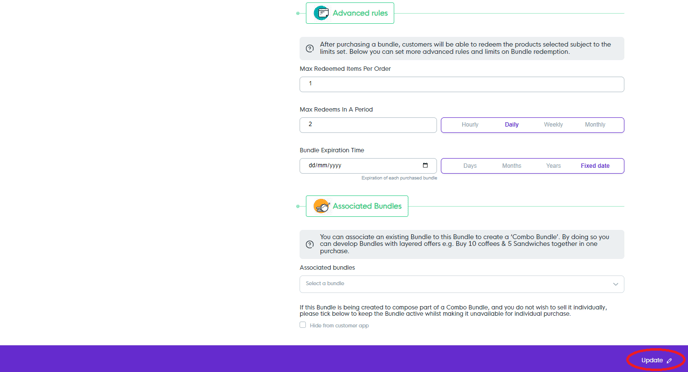Open the Select a bundle dropdown

462,284
